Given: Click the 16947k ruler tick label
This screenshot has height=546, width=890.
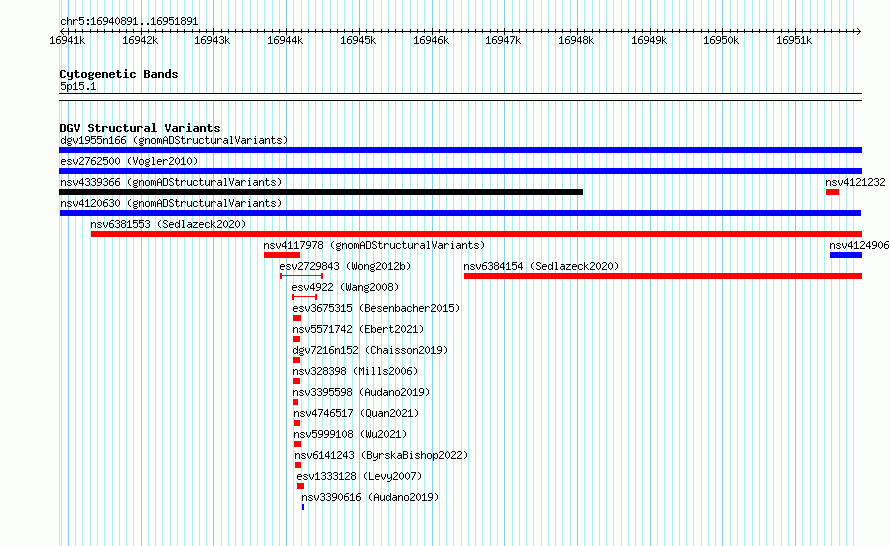Looking at the screenshot, I should (x=503, y=40).
